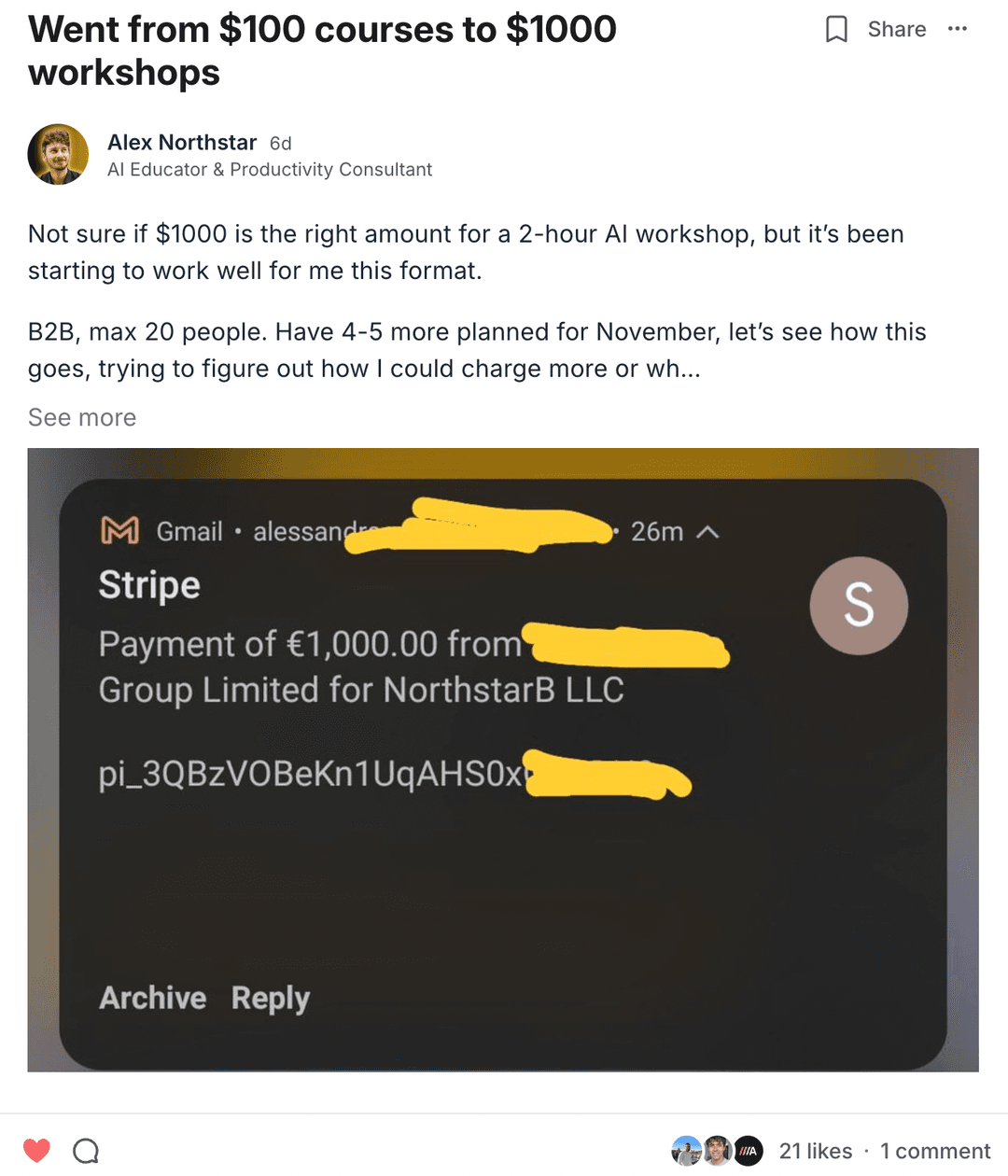
Task: Toggle the red heart like button
Action: click(36, 1151)
